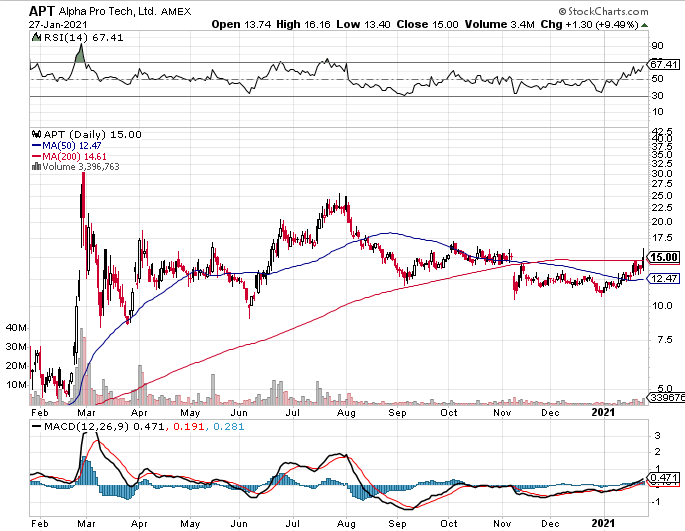Click the 10M volume axis label
Screen dimensions: 685x531
[16, 385]
